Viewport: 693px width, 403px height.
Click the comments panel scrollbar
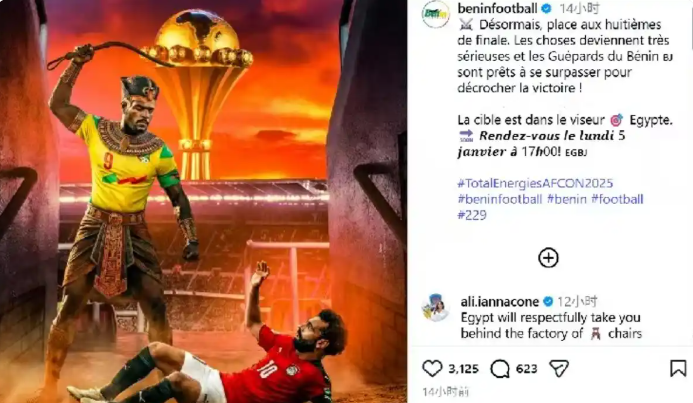[691, 27]
